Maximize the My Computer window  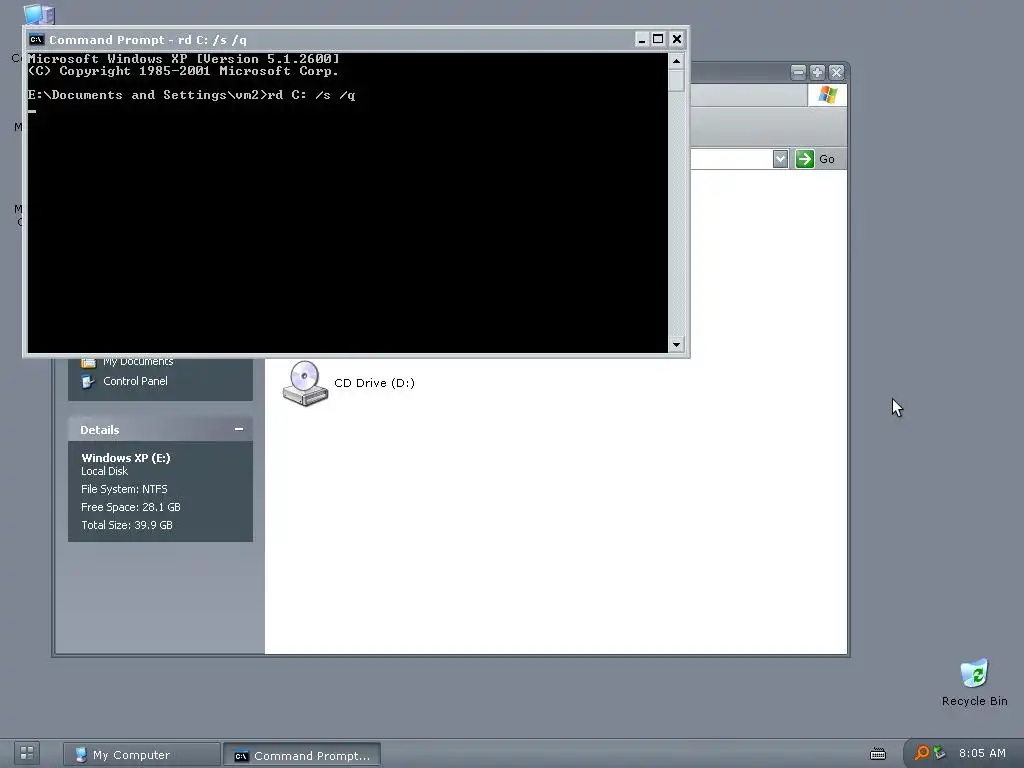tap(817, 72)
